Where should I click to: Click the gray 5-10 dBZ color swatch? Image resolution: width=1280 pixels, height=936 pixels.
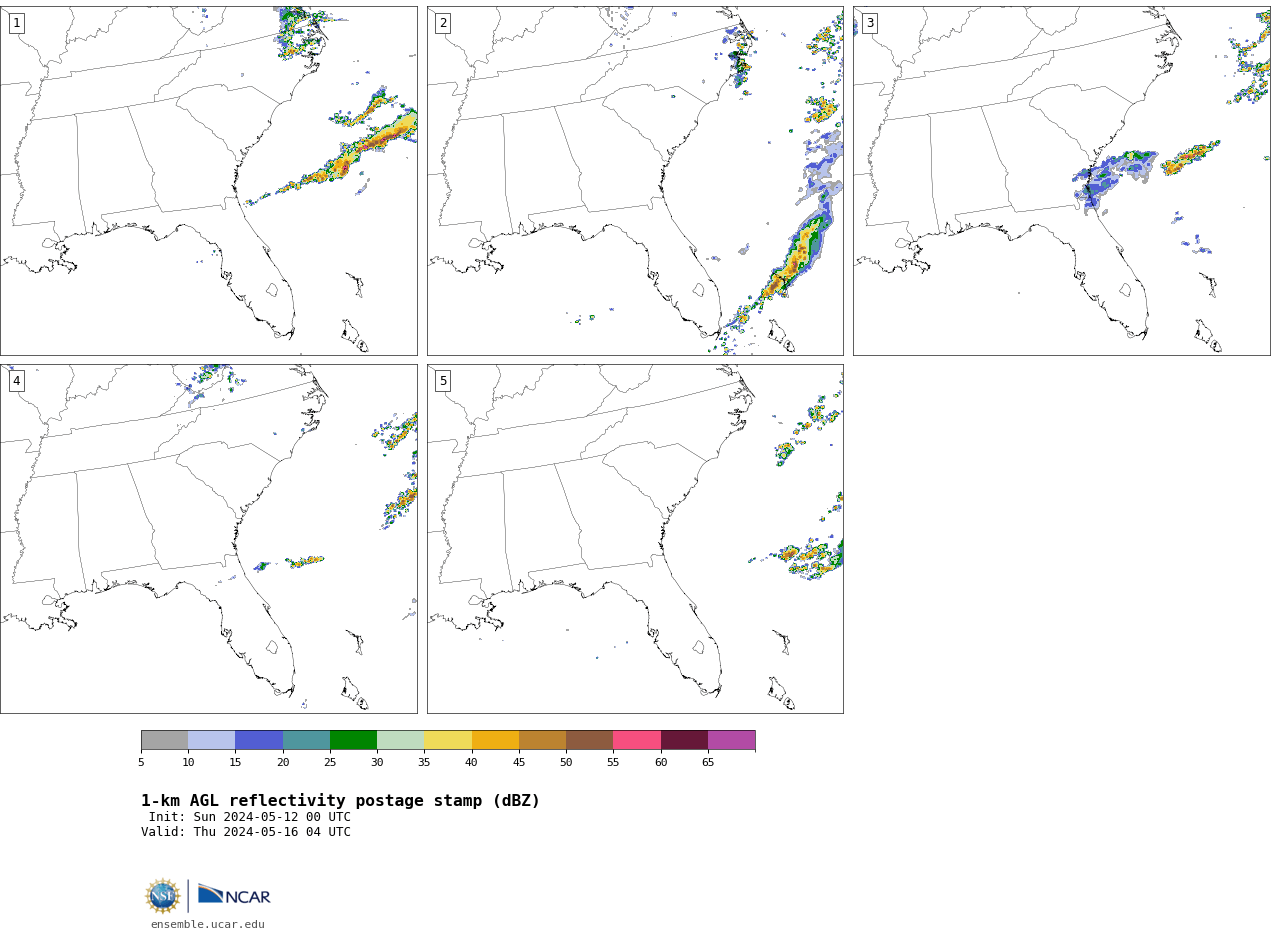[x=164, y=740]
